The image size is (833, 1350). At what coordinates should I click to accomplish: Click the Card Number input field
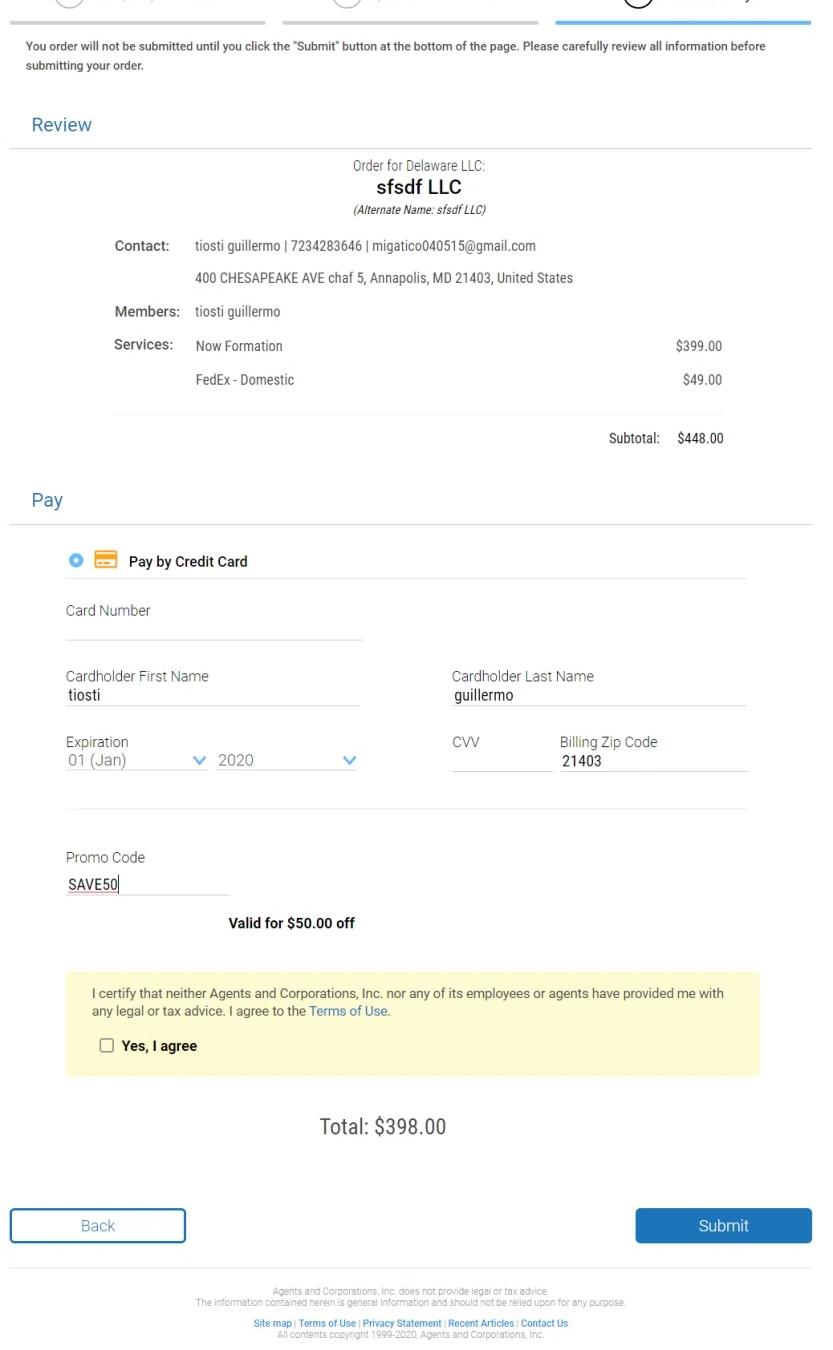pos(213,629)
